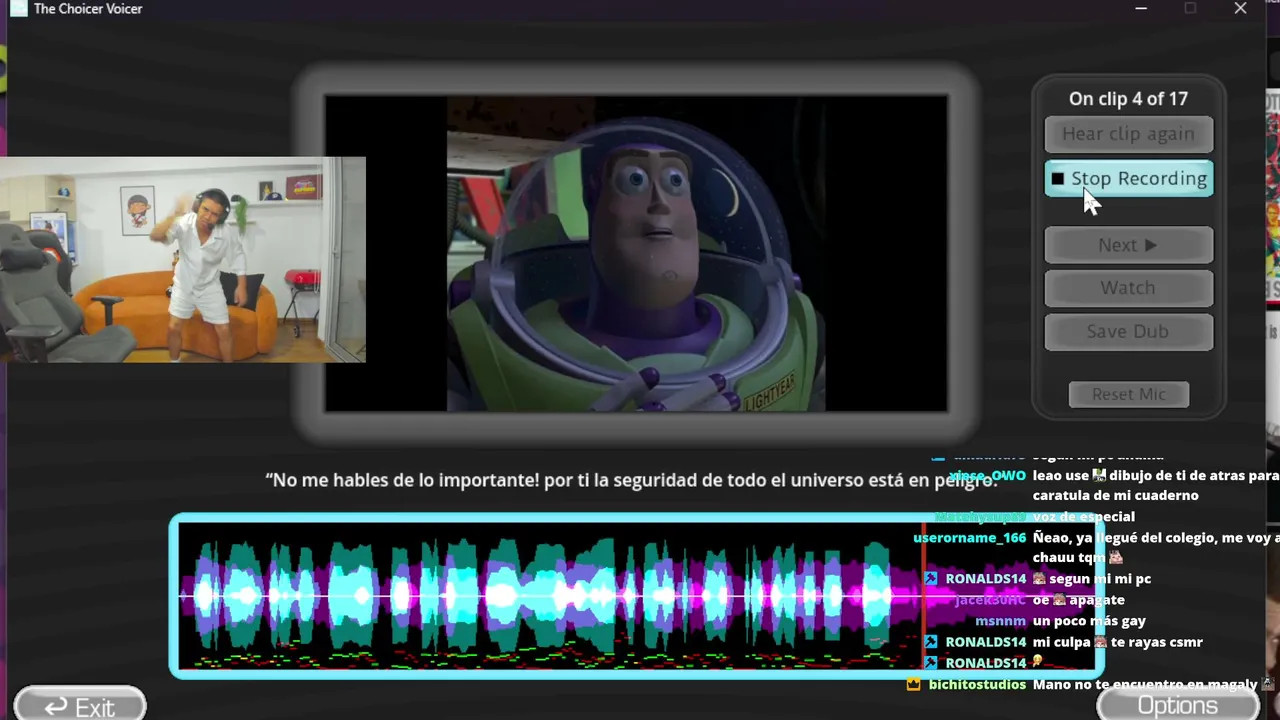Open the Options menu
Image resolution: width=1280 pixels, height=720 pixels.
point(1177,705)
